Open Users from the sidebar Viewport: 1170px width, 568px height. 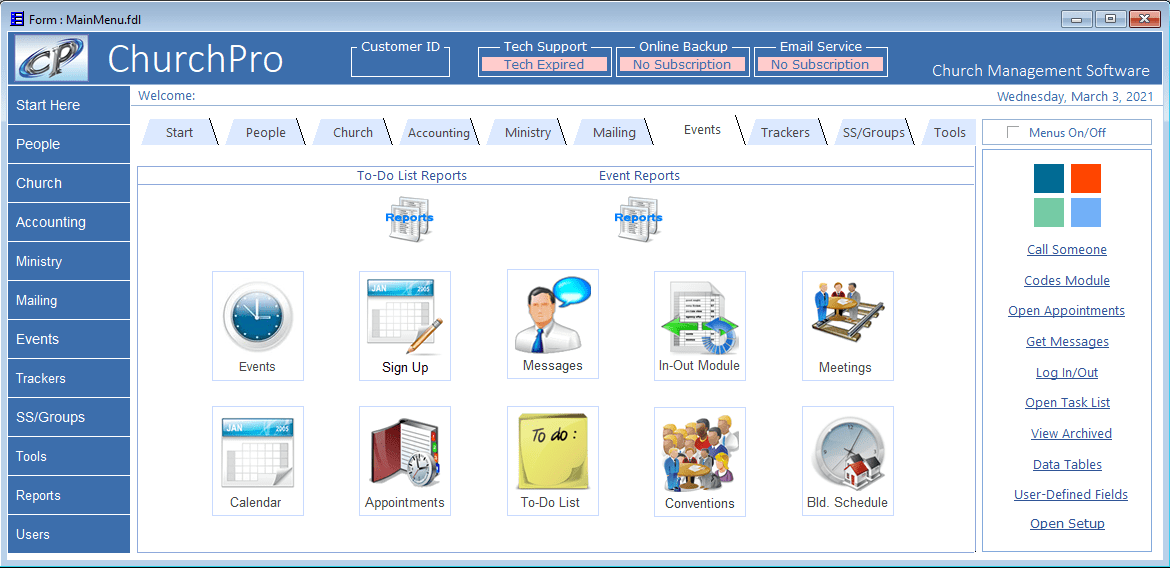[x=69, y=534]
